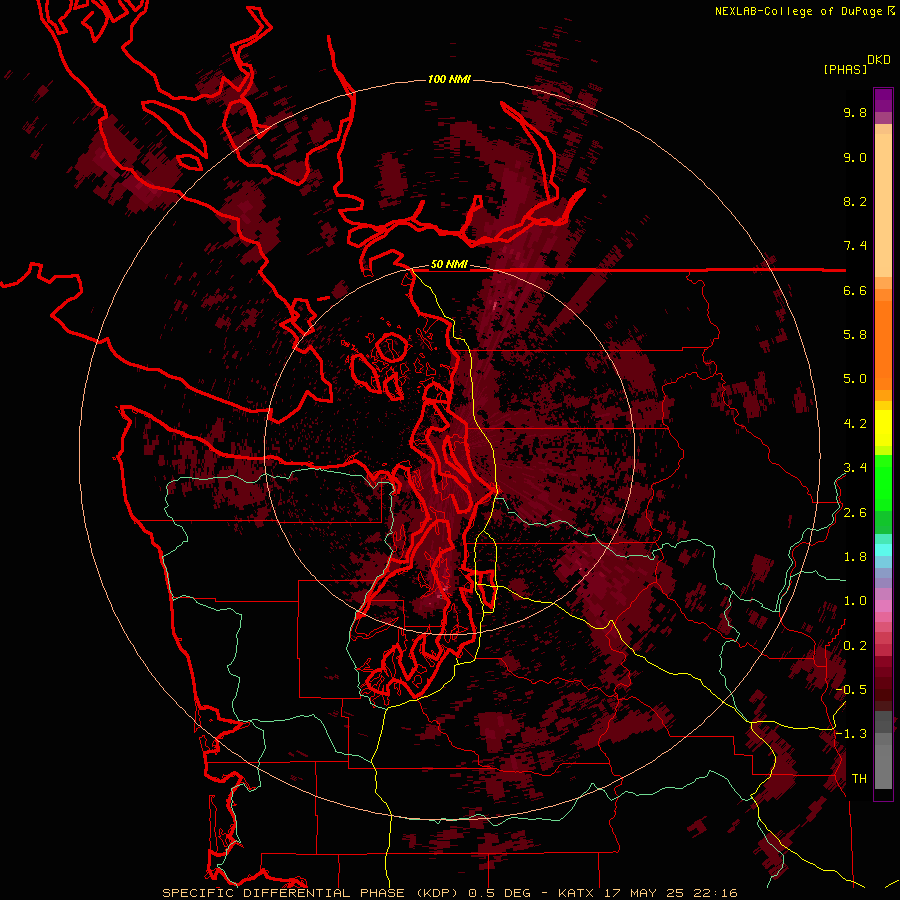
Task: Click the 5.8 legend value
Action: [855, 335]
